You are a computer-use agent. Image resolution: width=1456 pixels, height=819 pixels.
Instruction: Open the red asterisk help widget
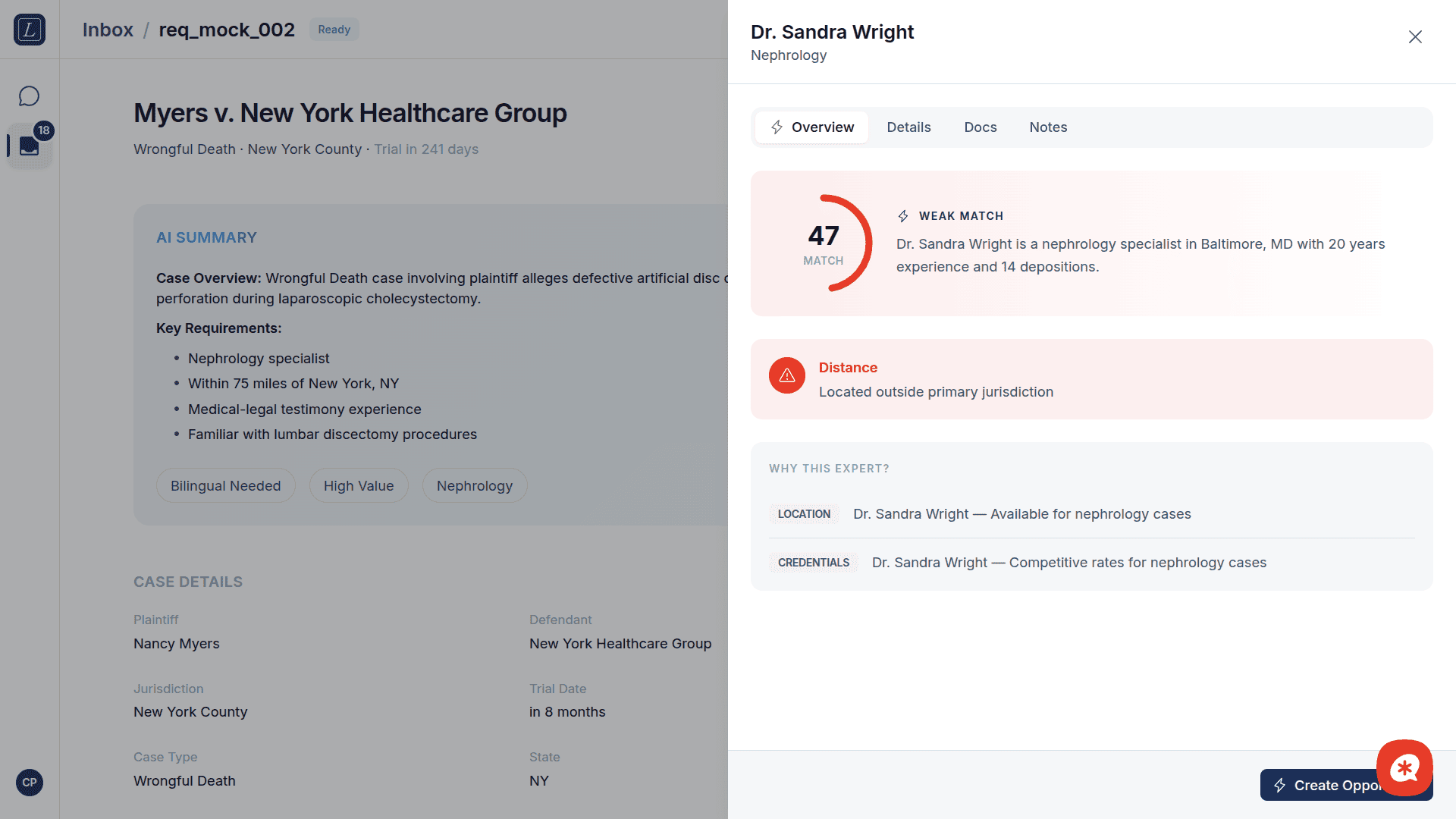1404,767
